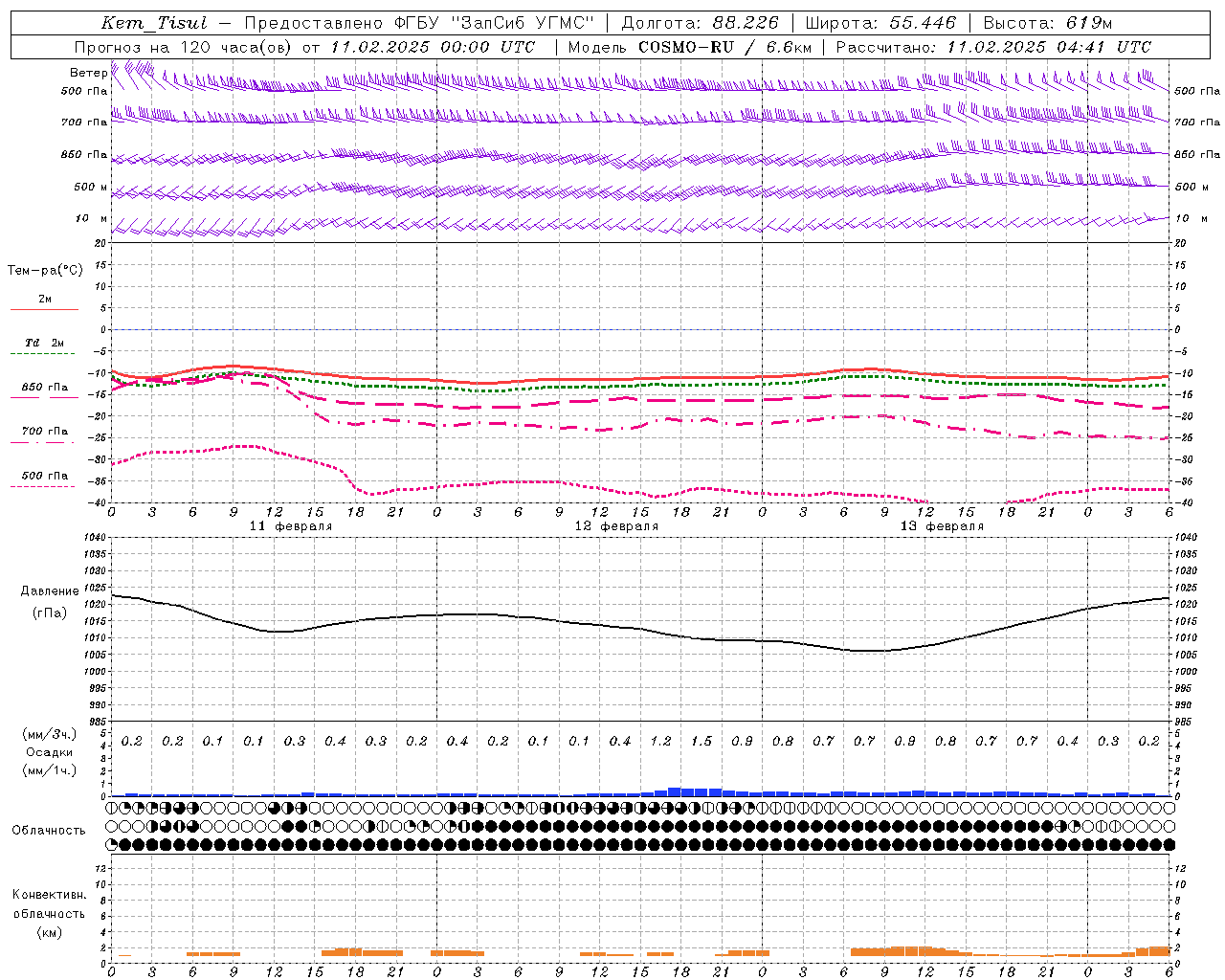
Task: Click the 'Давление' pressure label
Action: 50,591
